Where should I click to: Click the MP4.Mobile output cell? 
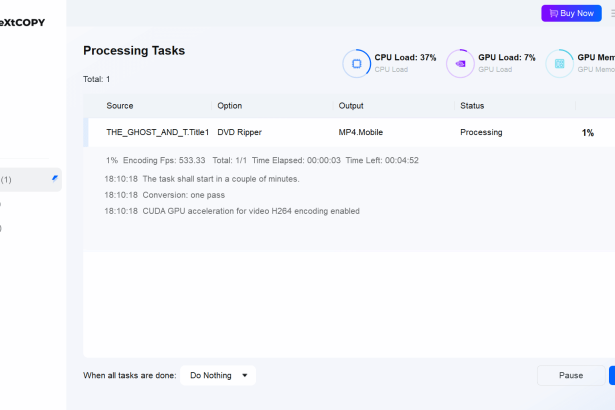coord(361,132)
